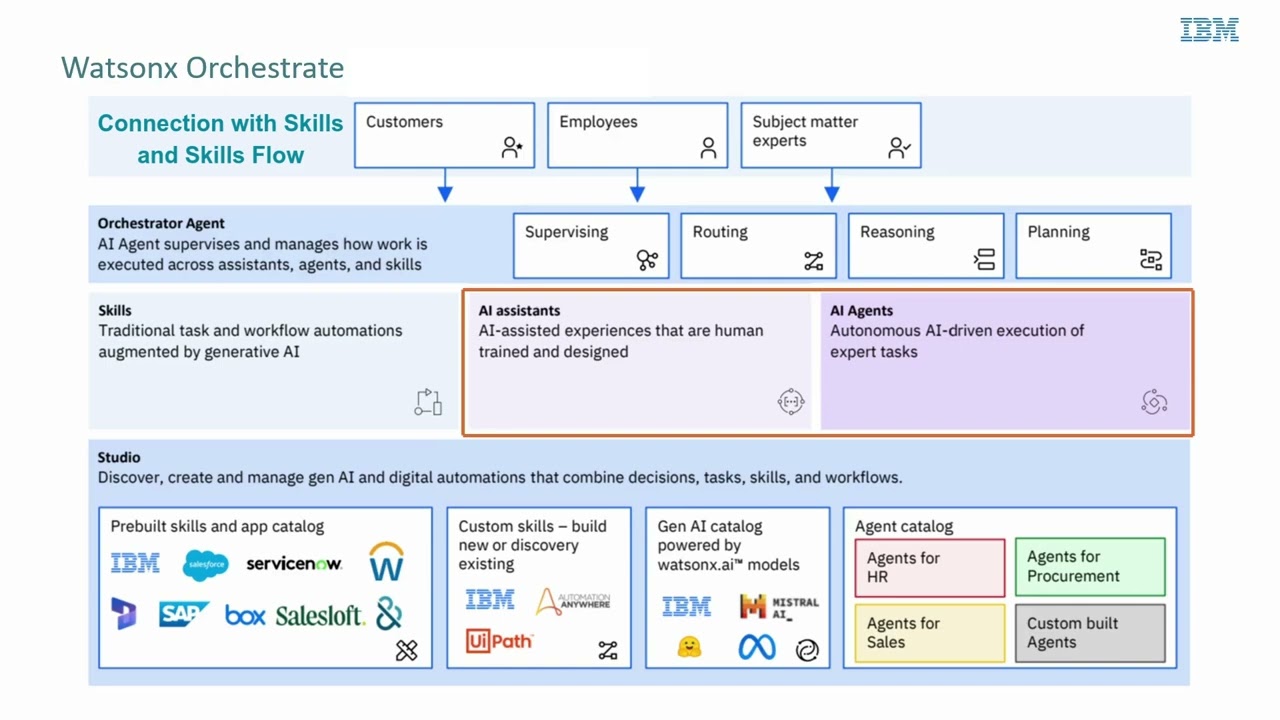This screenshot has height=720, width=1280.
Task: Click the Mistral AI logo
Action: click(779, 606)
